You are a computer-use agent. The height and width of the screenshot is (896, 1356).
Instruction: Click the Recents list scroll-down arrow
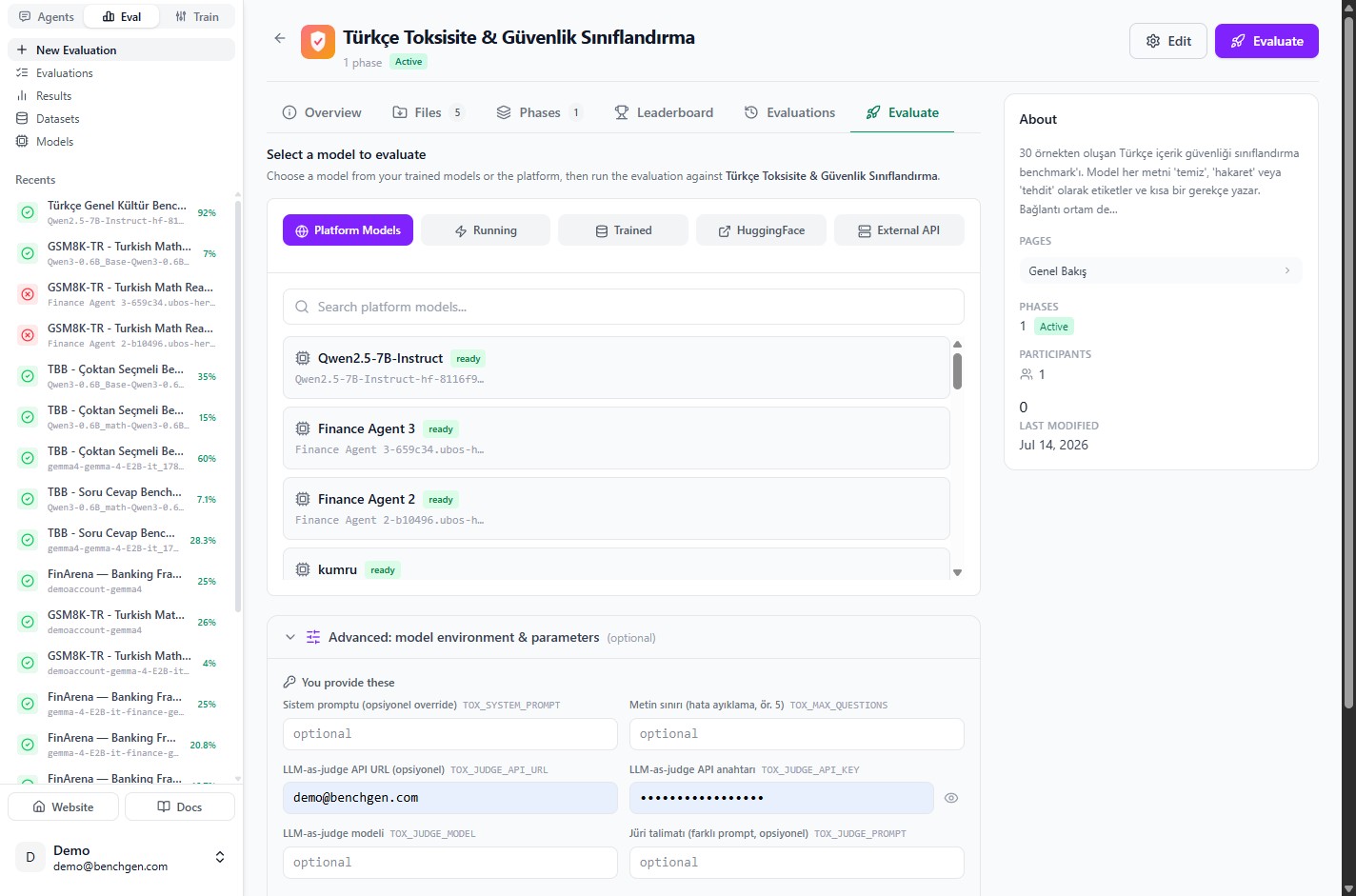tap(238, 778)
